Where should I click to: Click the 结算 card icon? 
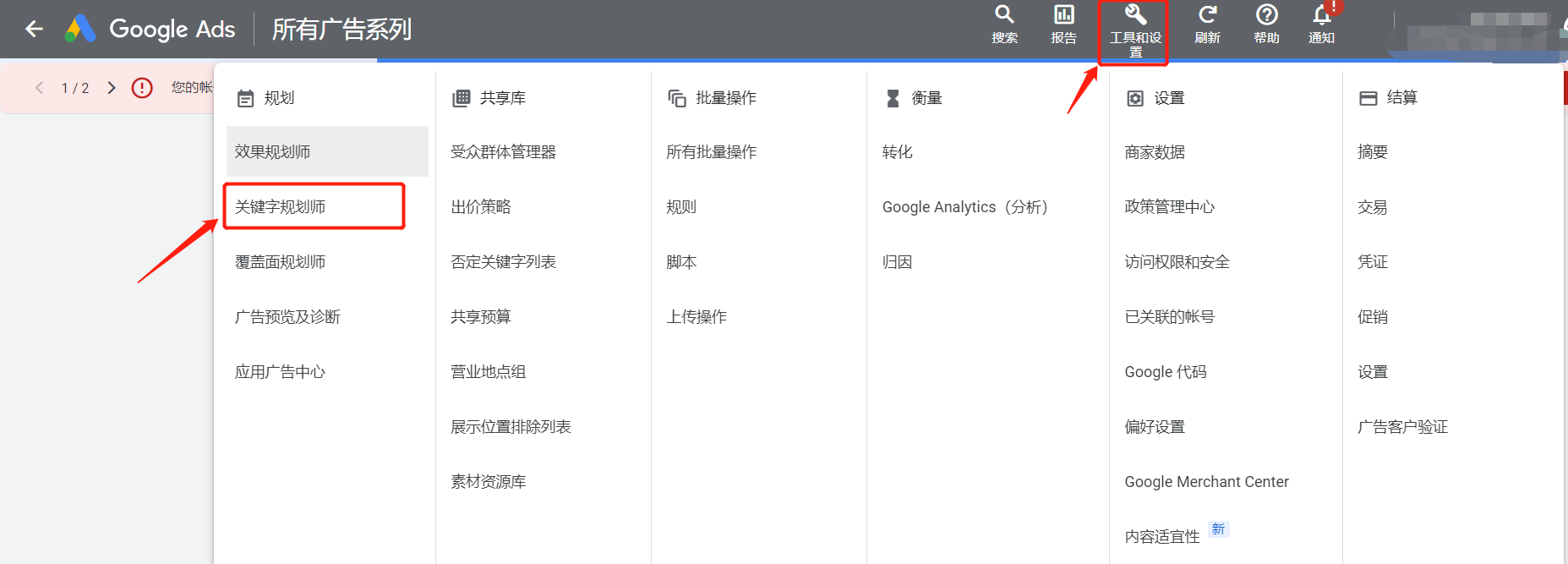[x=1368, y=98]
